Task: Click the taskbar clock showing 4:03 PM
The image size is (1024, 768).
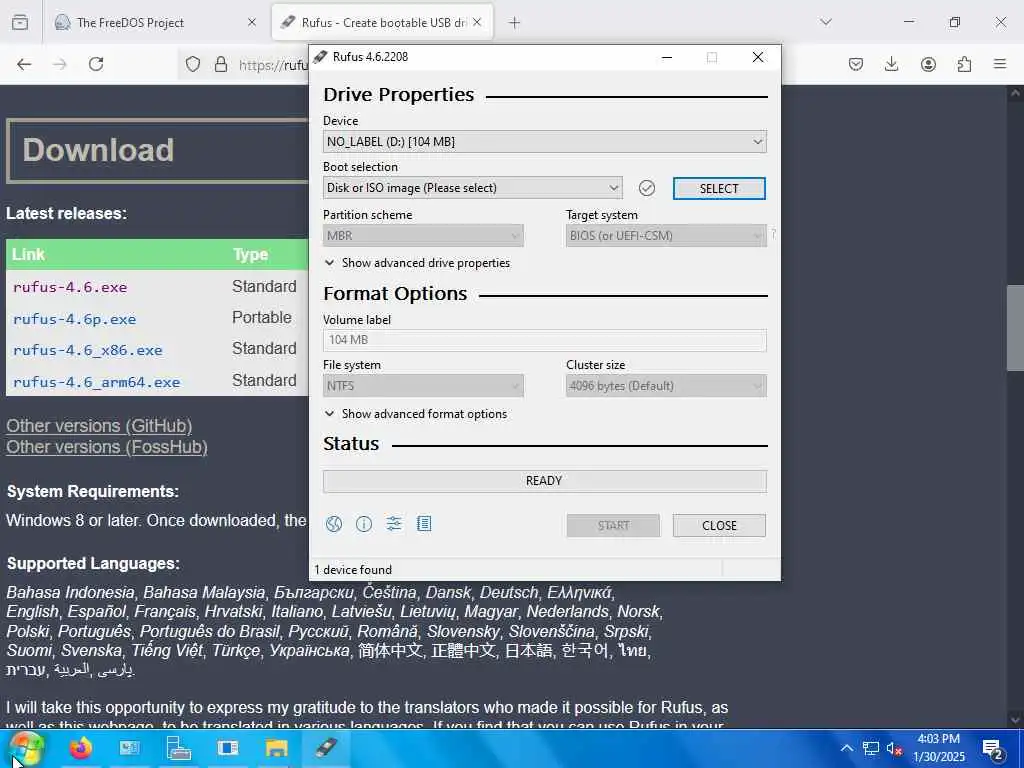Action: (938, 748)
